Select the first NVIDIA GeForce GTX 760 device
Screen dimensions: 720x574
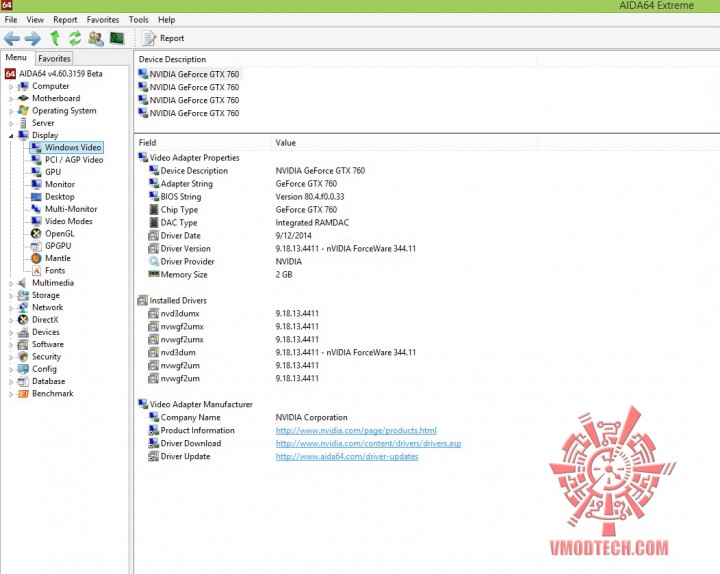[x=189, y=74]
